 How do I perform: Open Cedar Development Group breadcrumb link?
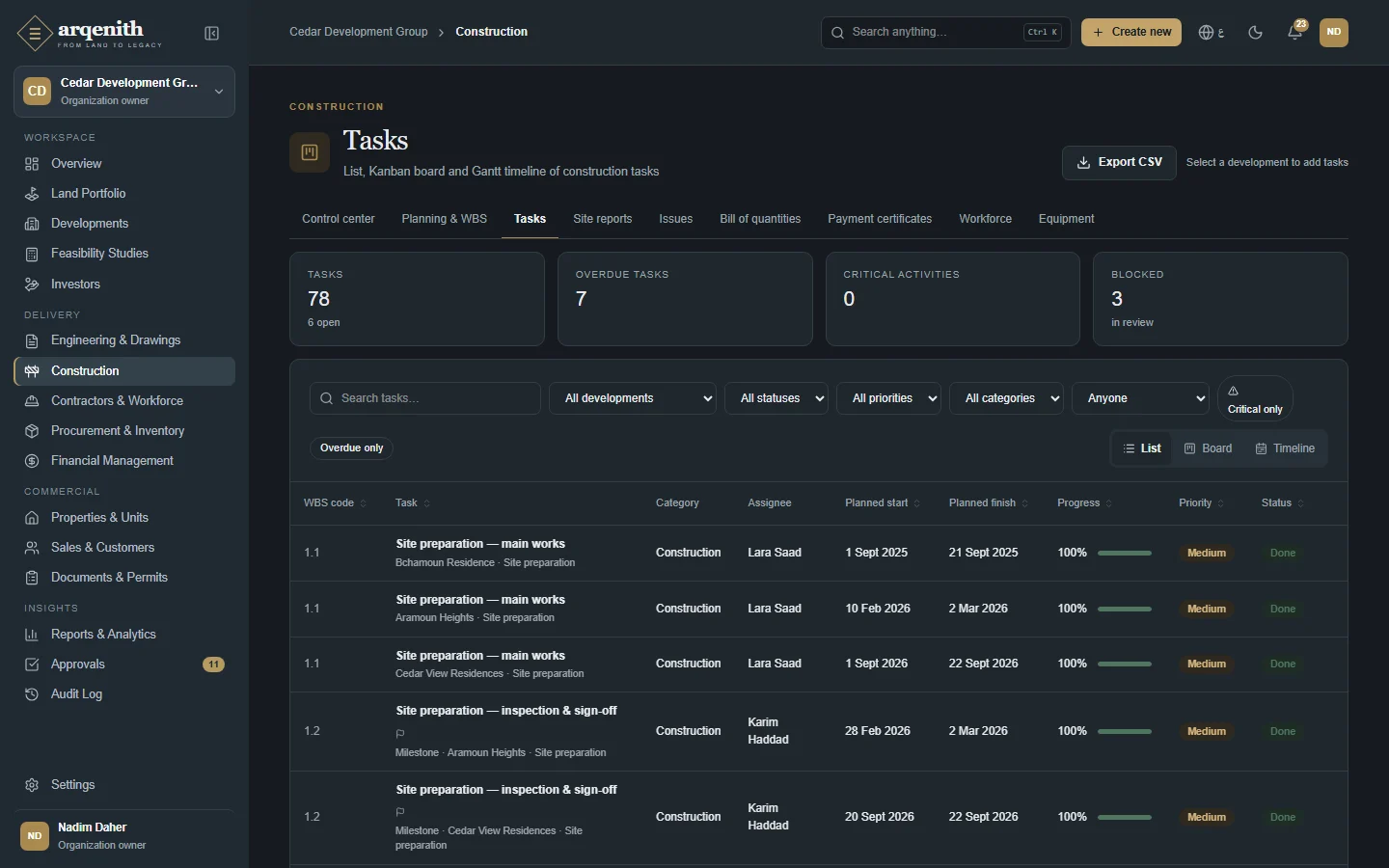point(359,32)
